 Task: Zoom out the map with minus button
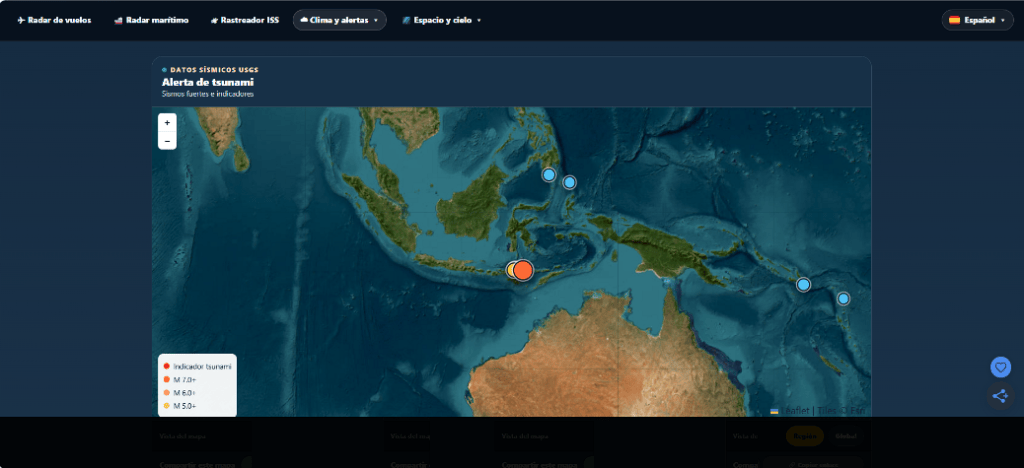[x=167, y=140]
